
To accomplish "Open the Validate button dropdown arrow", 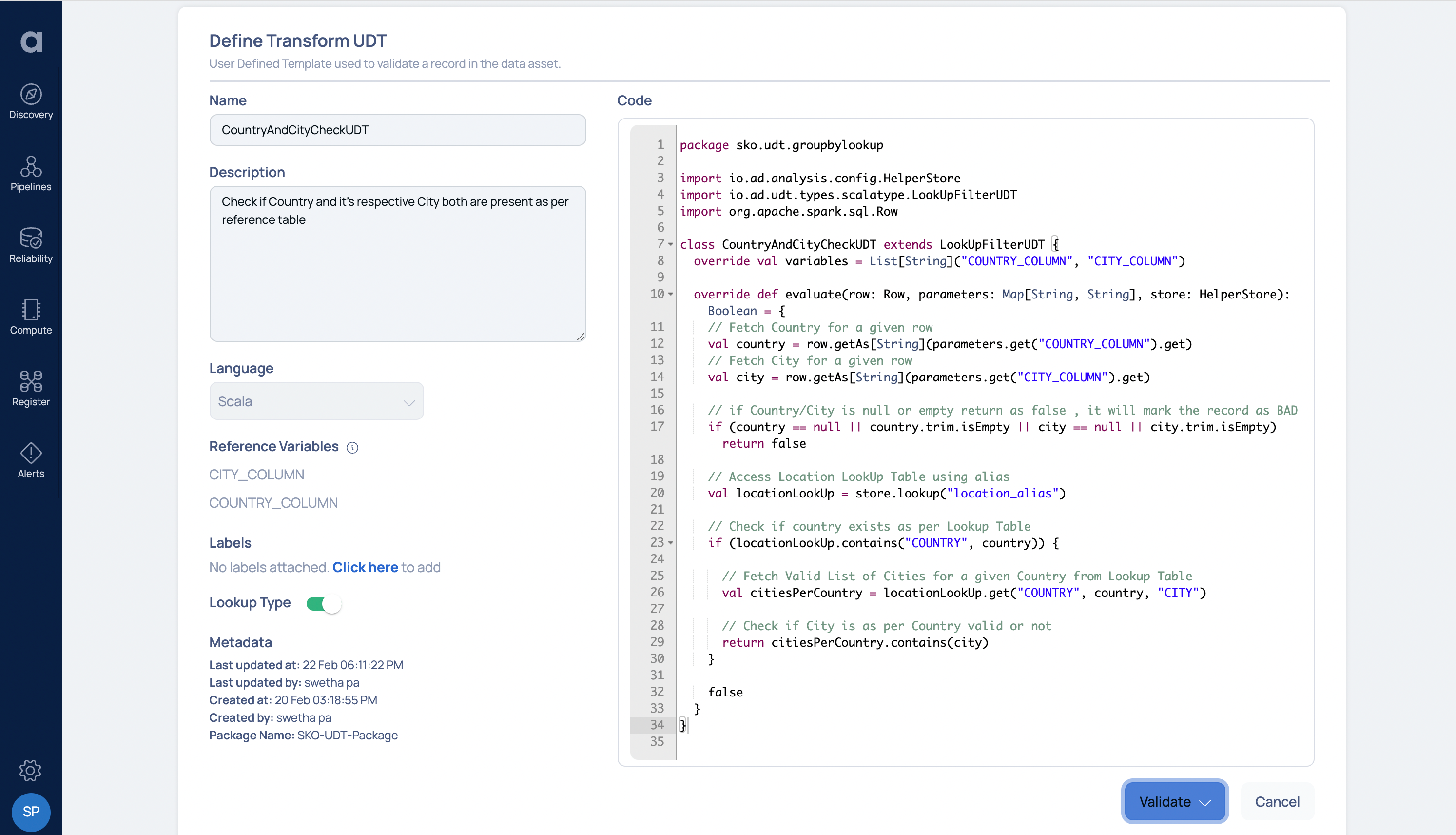I will (x=1205, y=802).
